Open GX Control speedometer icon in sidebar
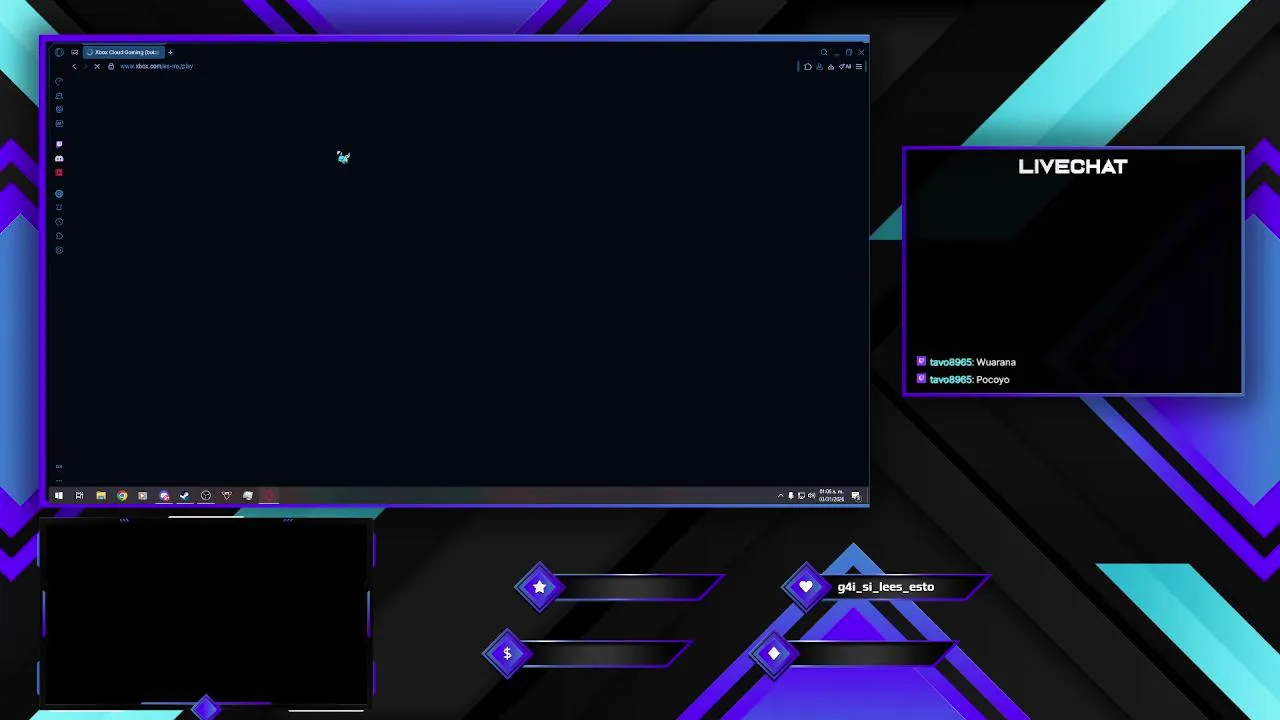The image size is (1280, 720). (59, 81)
